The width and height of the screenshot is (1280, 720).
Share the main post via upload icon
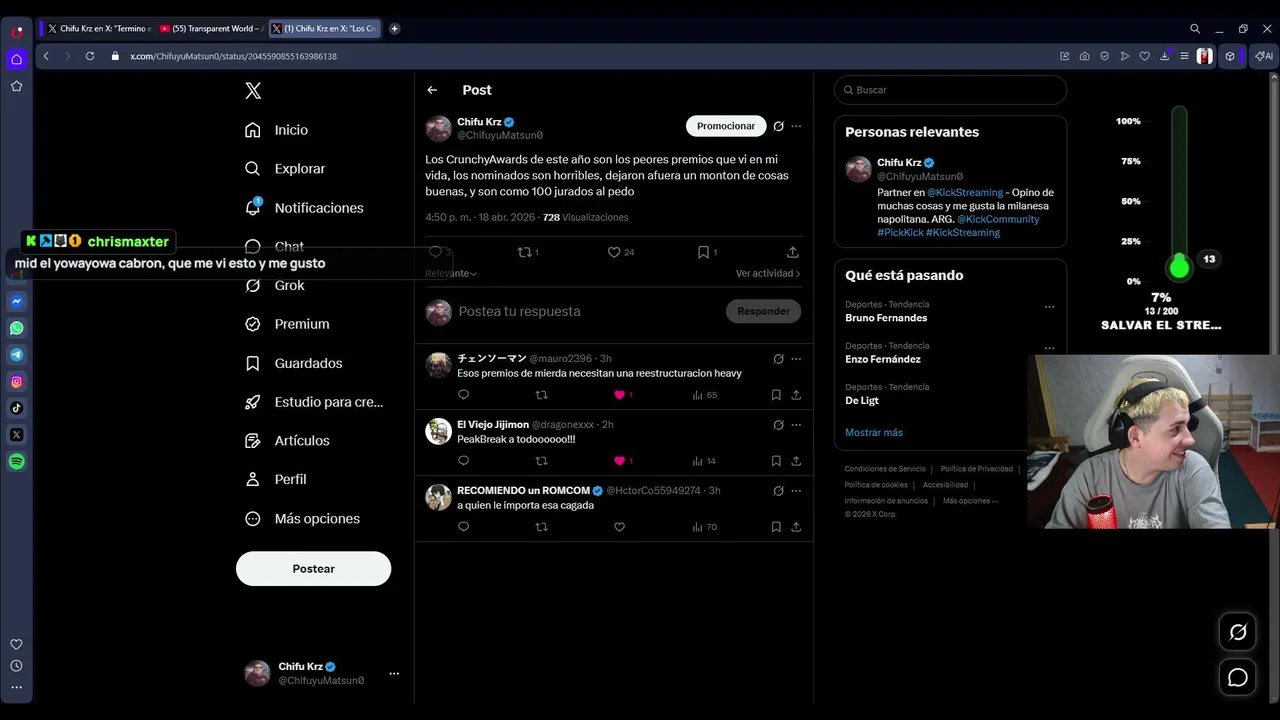[x=793, y=252]
